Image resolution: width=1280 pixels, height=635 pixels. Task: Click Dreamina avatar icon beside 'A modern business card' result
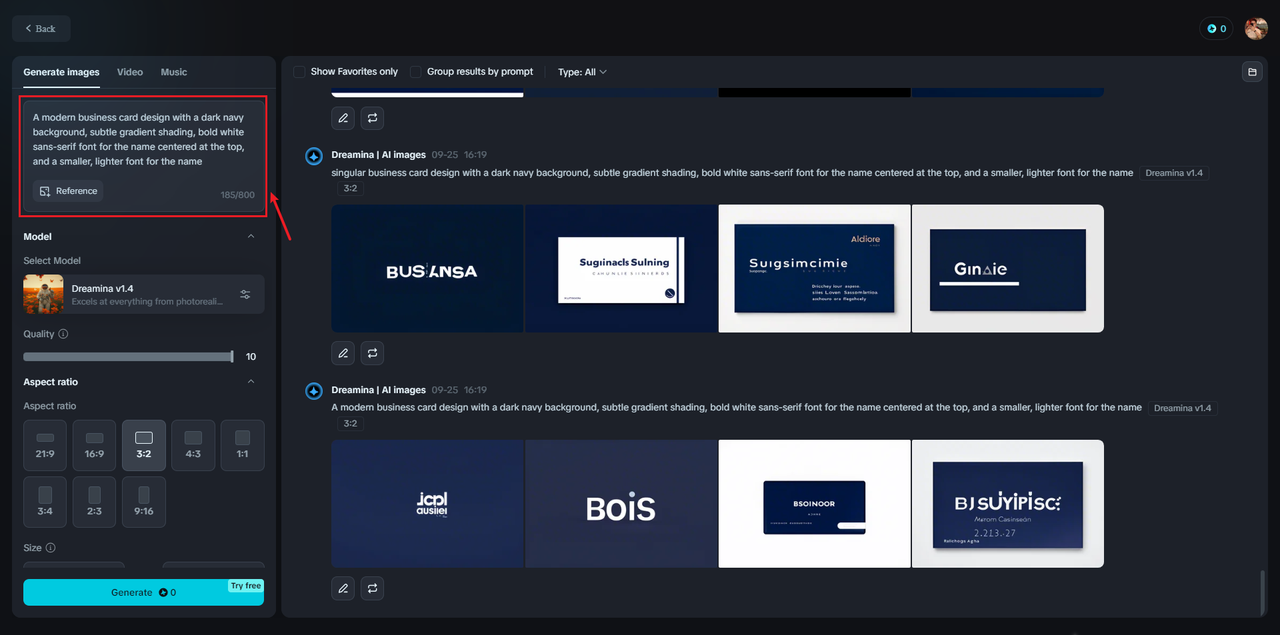313,391
